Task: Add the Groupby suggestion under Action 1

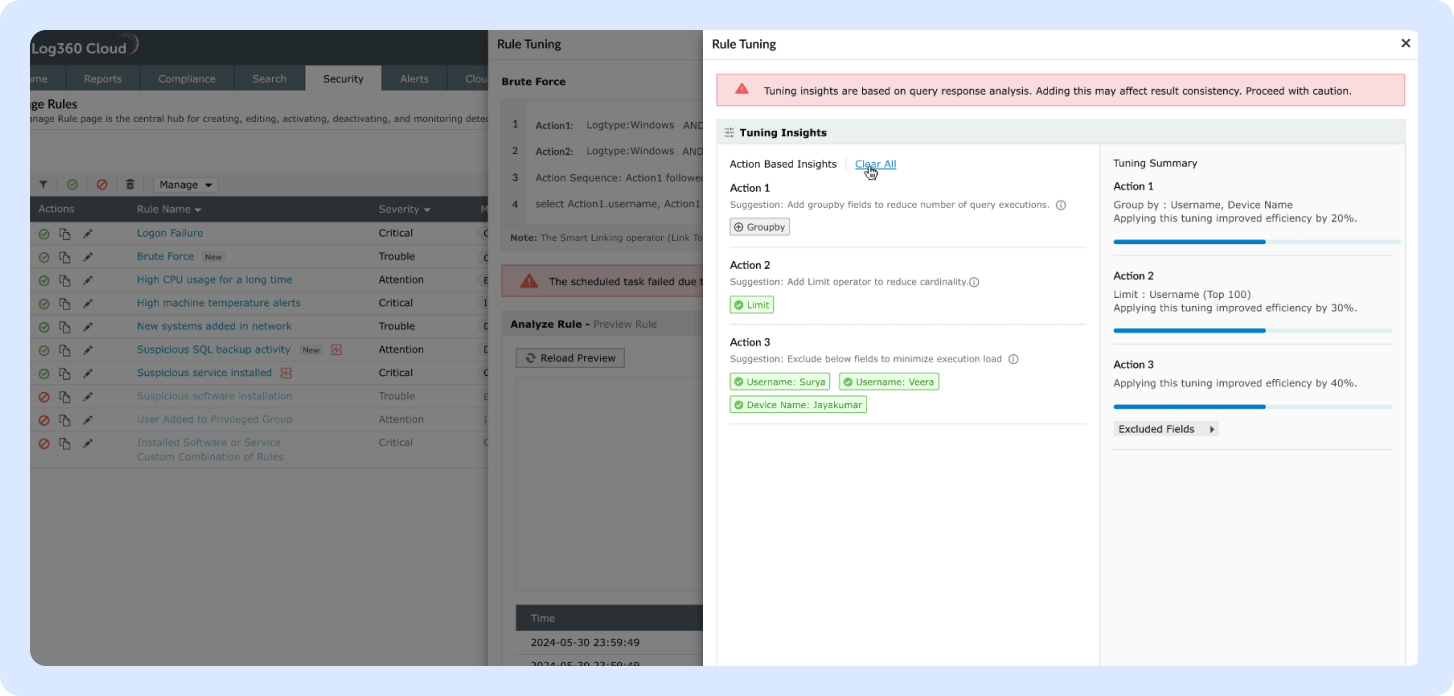Action: click(x=760, y=227)
